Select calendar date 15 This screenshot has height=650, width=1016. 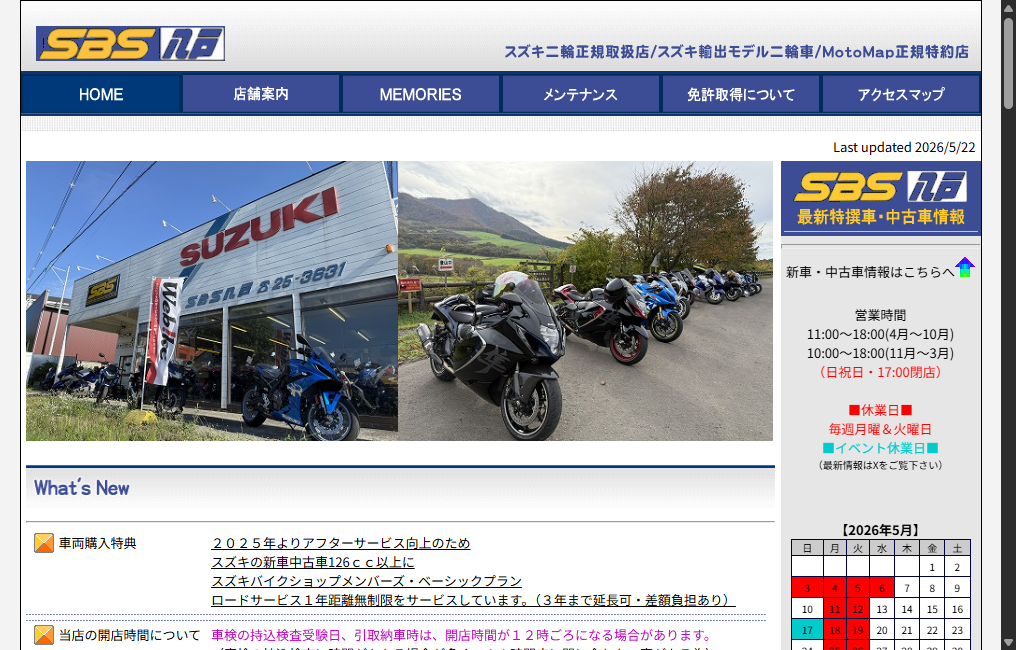932,609
